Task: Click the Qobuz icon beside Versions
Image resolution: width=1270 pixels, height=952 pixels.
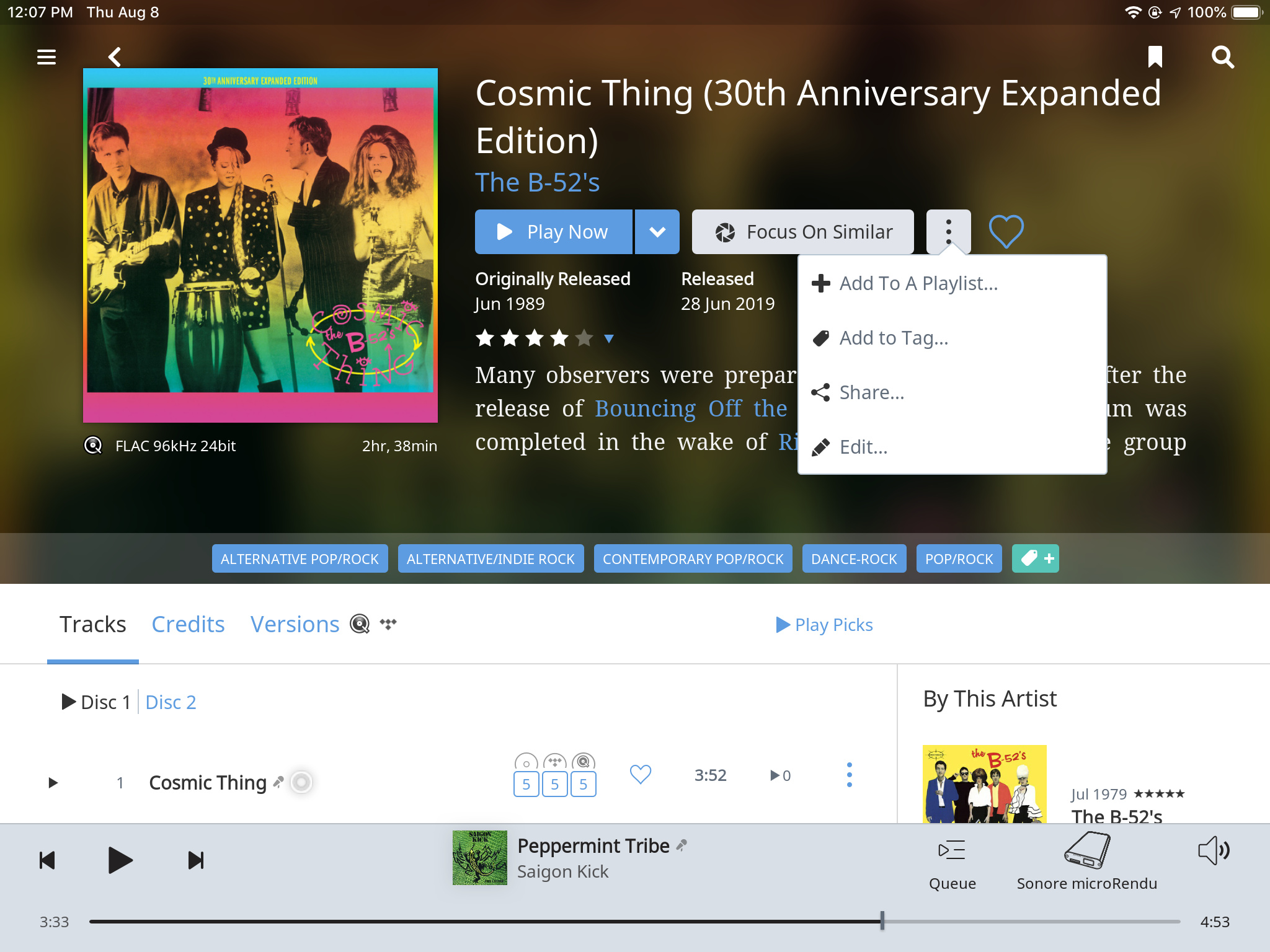Action: [x=360, y=624]
